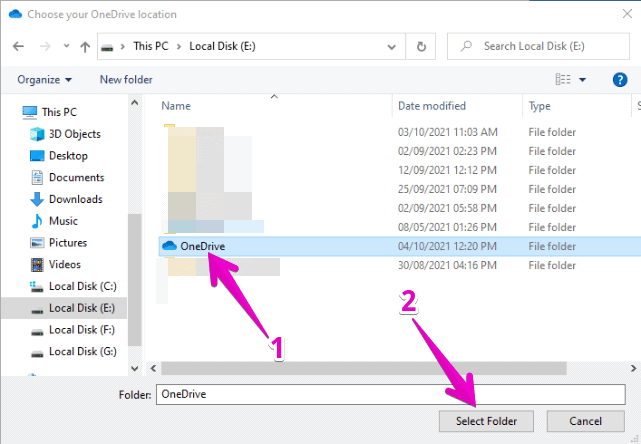Image resolution: width=641 pixels, height=444 pixels.
Task: Click the Local Disk (F:) drive icon
Action: pos(37,332)
